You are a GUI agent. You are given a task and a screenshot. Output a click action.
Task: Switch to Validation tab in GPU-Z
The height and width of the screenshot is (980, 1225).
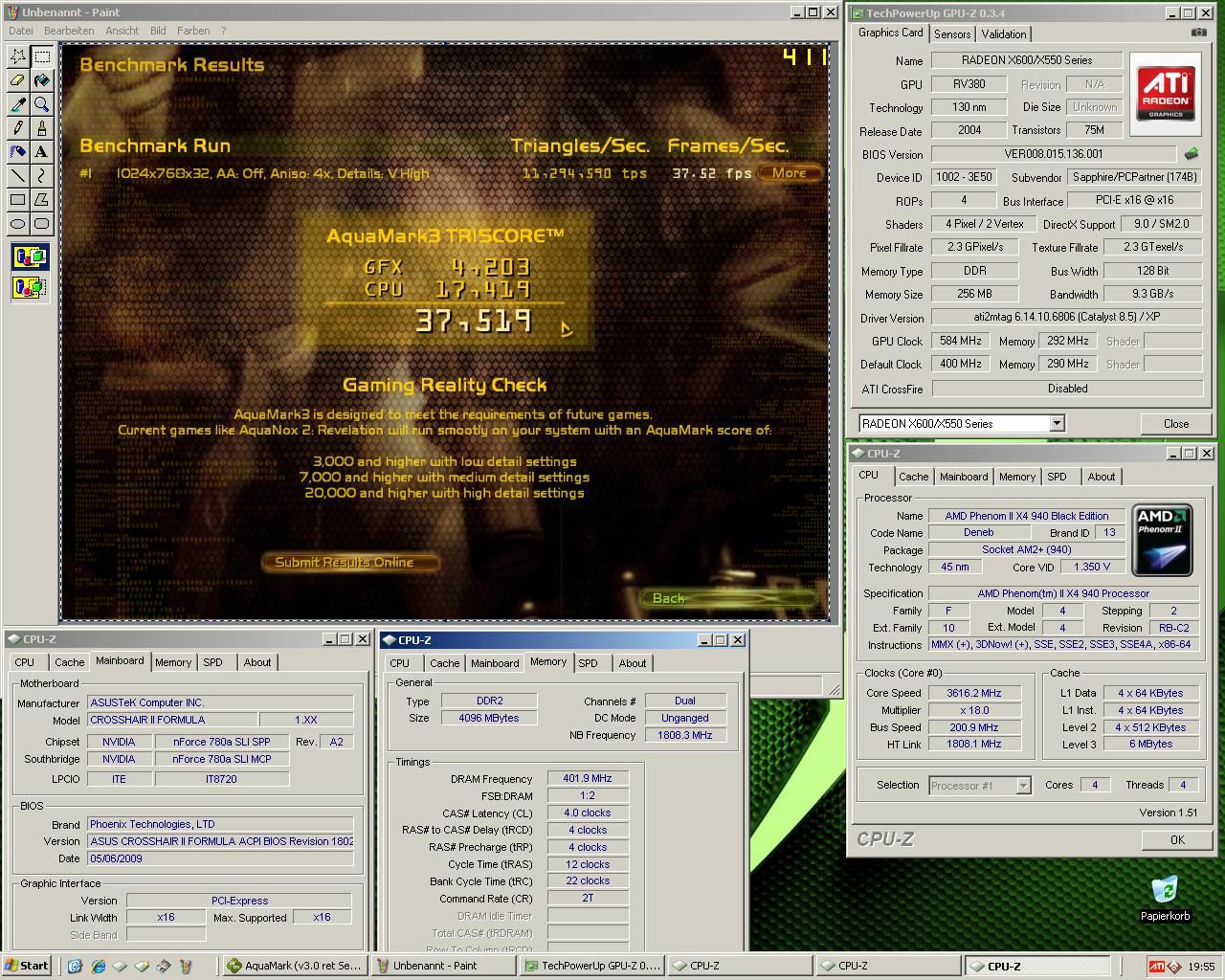(1004, 33)
